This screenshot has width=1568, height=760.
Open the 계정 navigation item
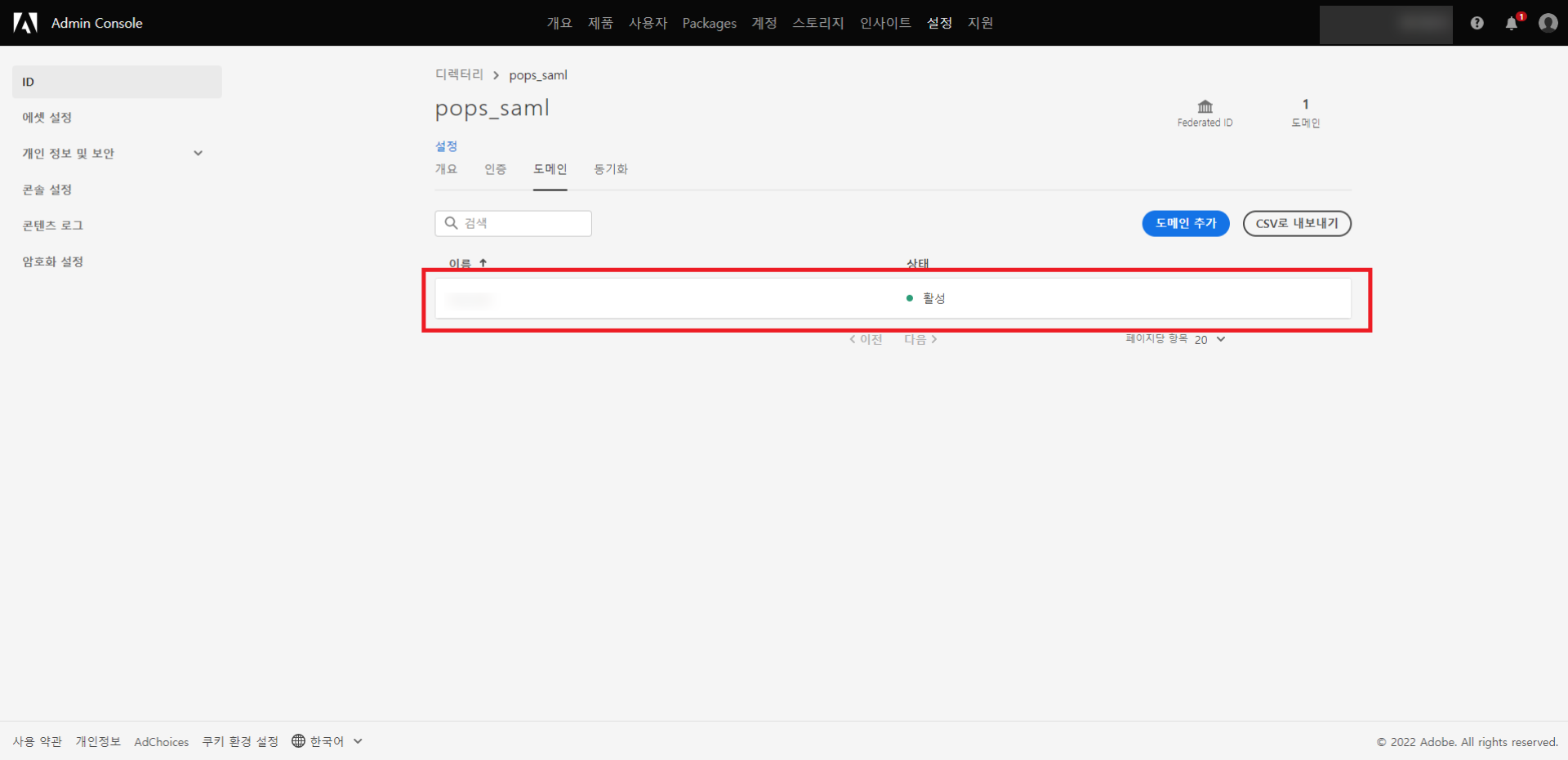point(764,23)
